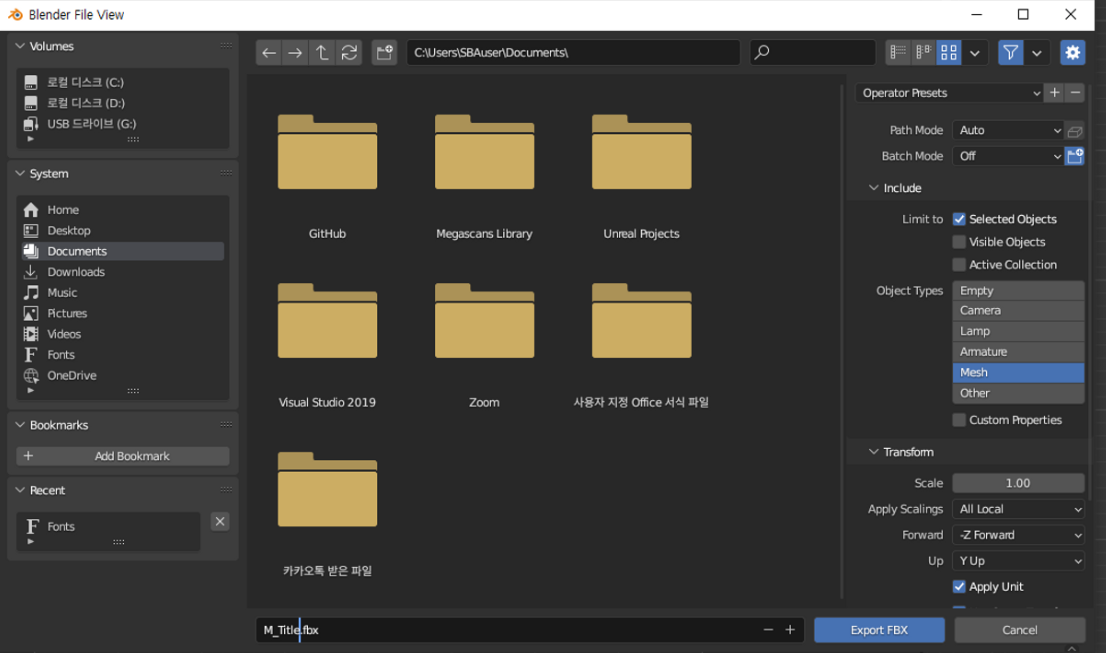Enable Active Collection checkbox

pyautogui.click(x=959, y=264)
